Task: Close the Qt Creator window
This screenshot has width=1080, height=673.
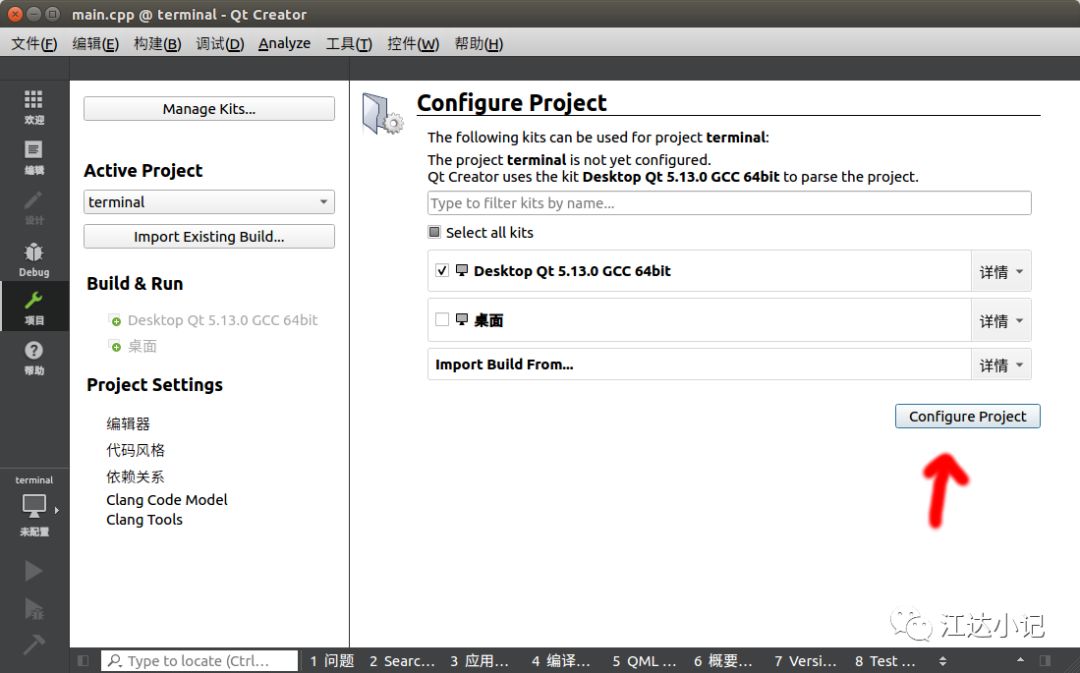Action: 15,14
